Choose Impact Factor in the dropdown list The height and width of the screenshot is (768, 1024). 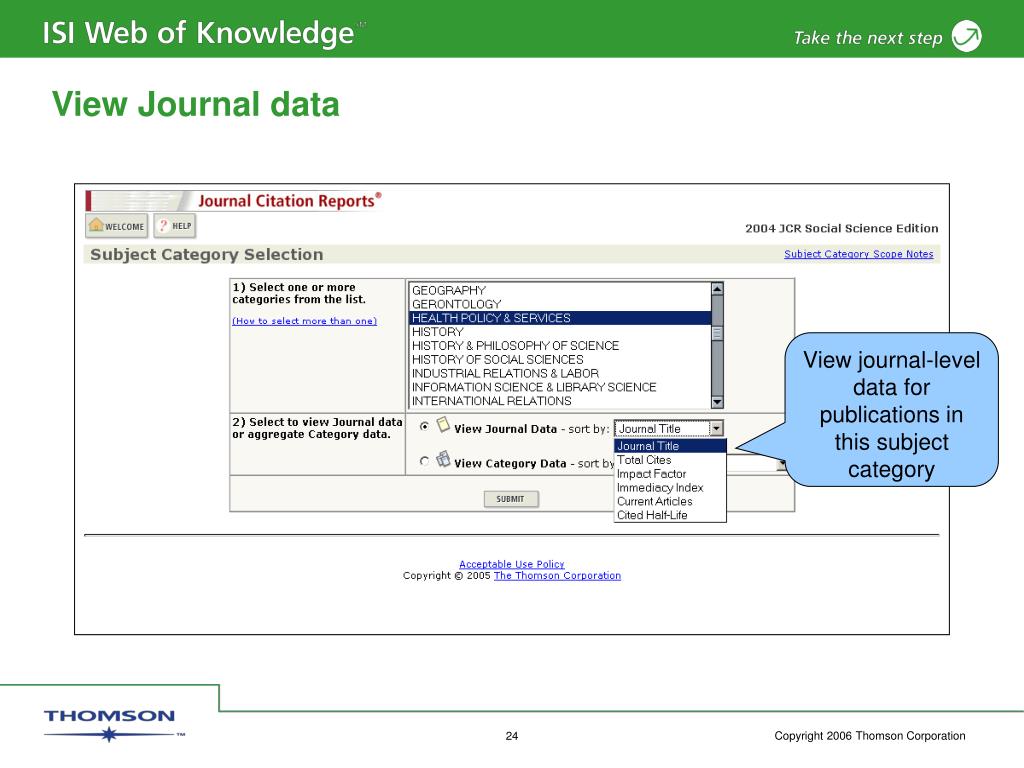click(670, 474)
